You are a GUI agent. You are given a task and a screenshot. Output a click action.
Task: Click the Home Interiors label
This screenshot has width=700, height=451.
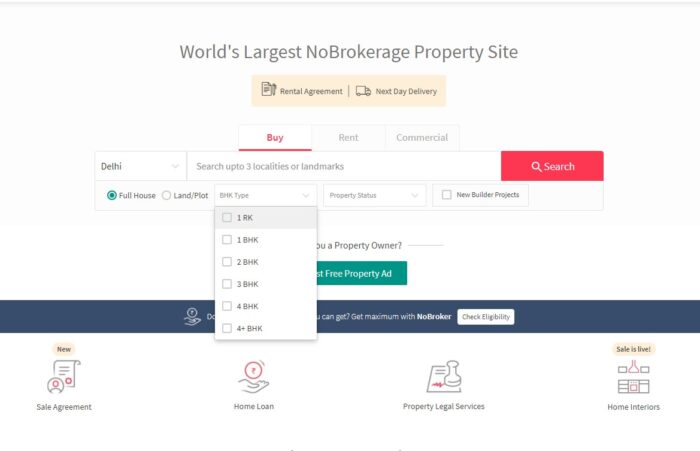[633, 407]
